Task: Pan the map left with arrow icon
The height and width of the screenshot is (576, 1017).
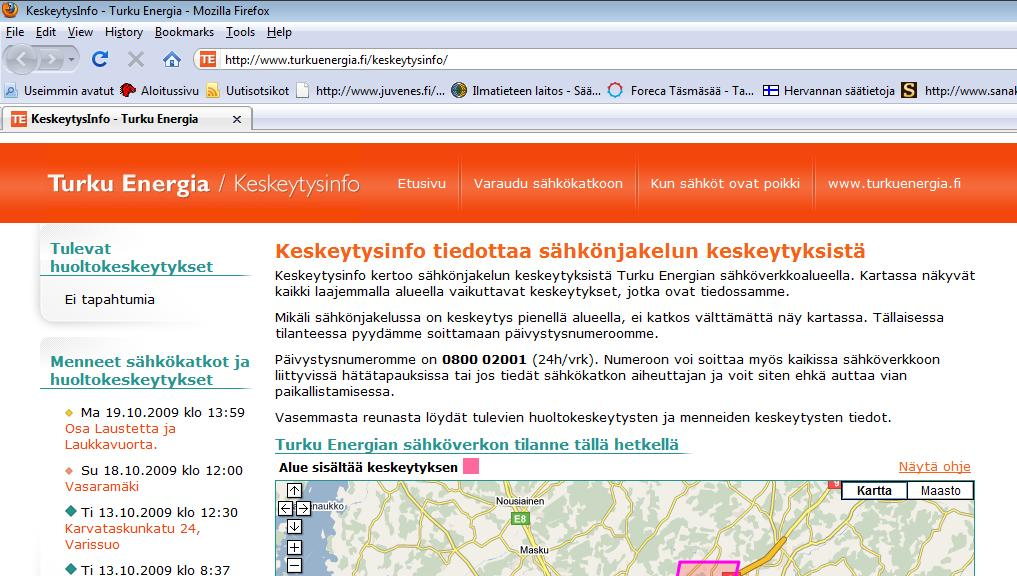Action: click(x=285, y=508)
